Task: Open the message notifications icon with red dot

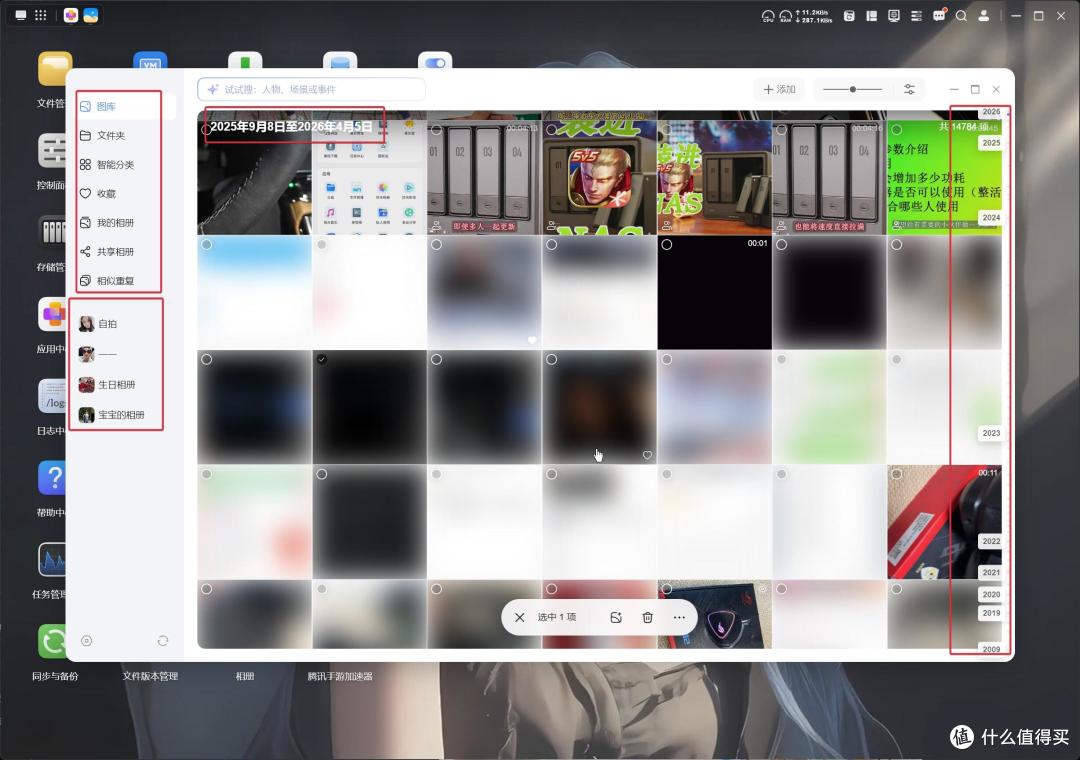Action: pos(939,16)
